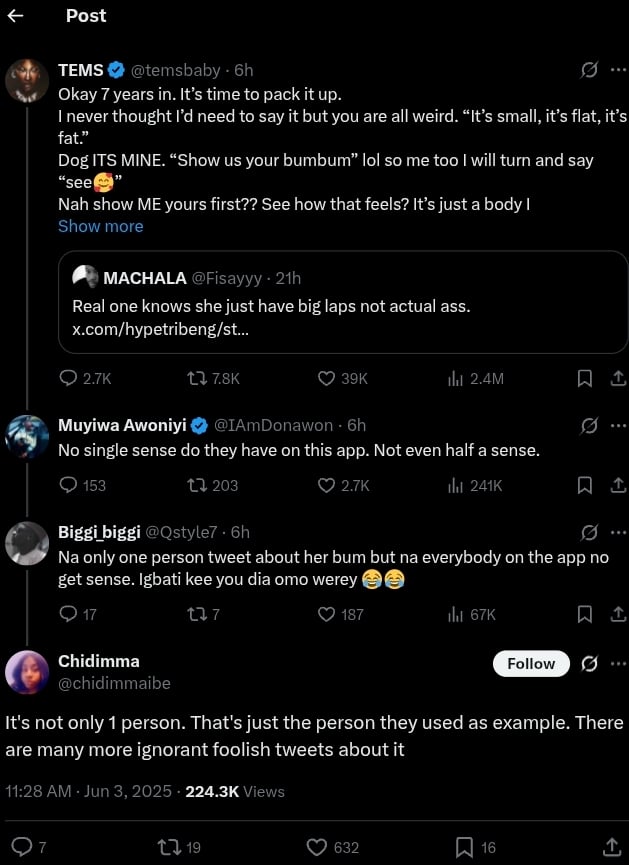Open more options on Biggi_biggi's reply
Screen dimensions: 629x865
click(x=618, y=532)
